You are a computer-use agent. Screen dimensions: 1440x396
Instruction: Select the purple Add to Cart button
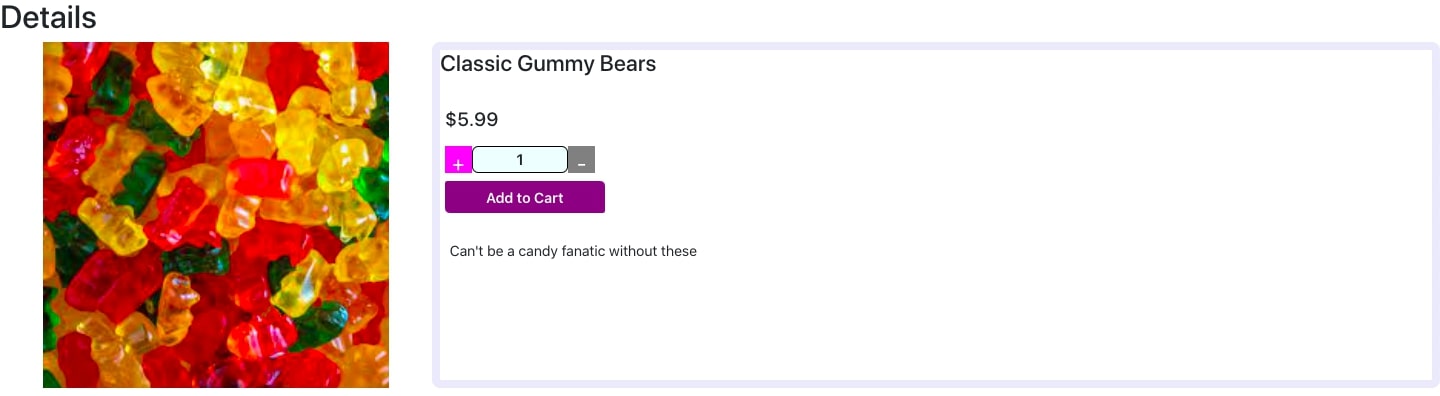click(x=525, y=197)
